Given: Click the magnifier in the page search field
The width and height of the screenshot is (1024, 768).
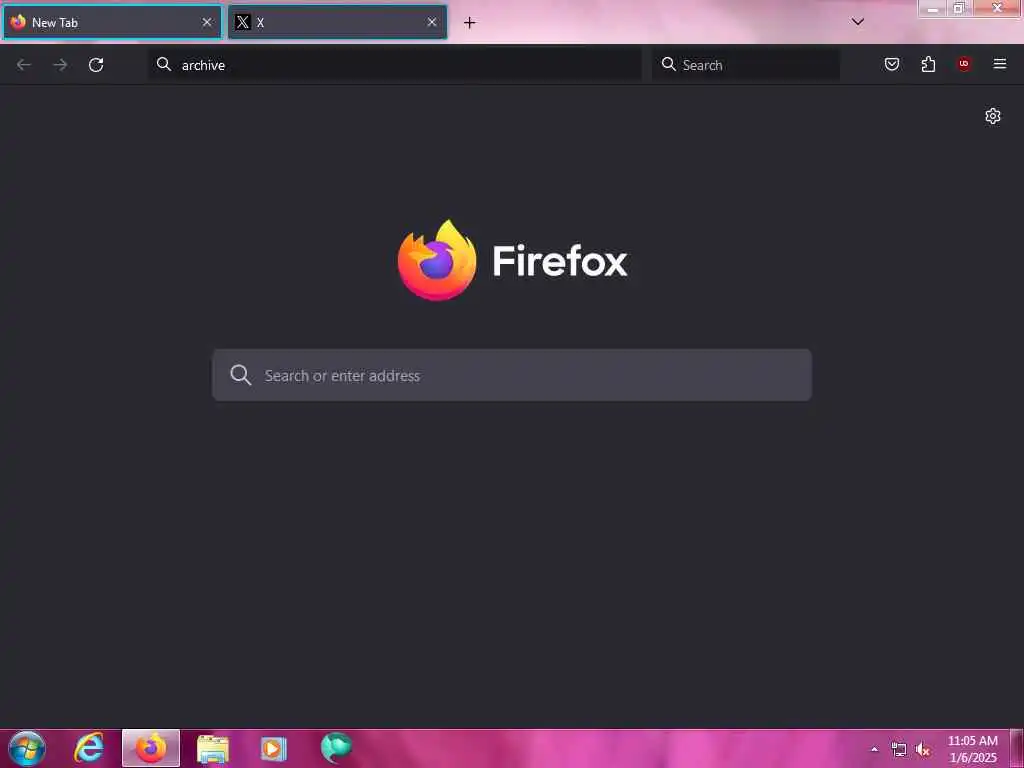Looking at the screenshot, I should pyautogui.click(x=240, y=375).
